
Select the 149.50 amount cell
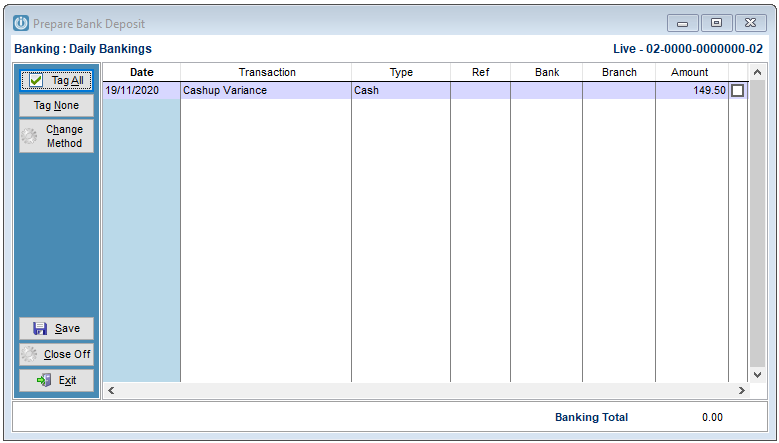[692, 90]
